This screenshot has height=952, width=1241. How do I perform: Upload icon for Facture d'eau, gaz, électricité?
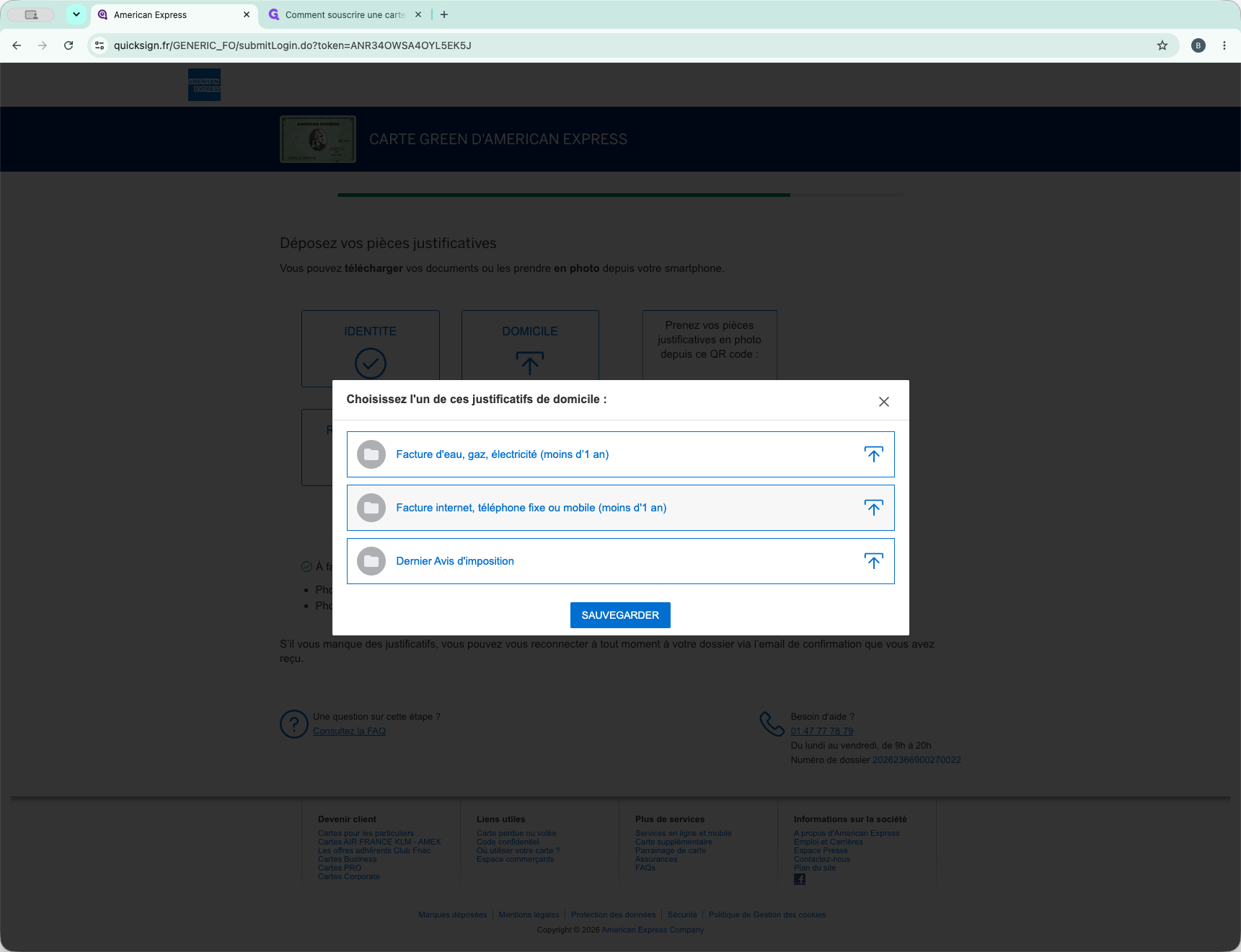(x=873, y=454)
